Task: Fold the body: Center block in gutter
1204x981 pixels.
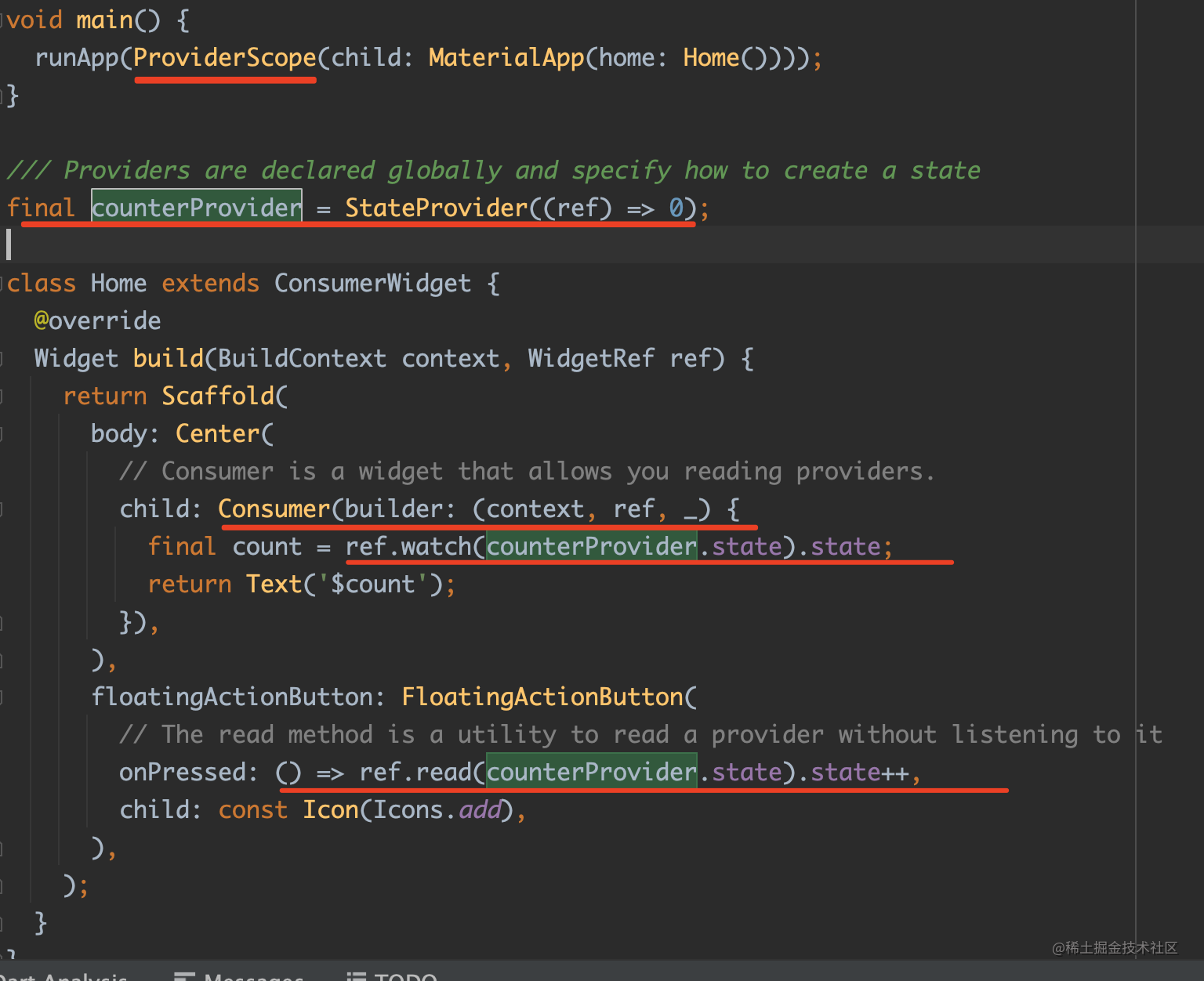Action: [x=2, y=434]
